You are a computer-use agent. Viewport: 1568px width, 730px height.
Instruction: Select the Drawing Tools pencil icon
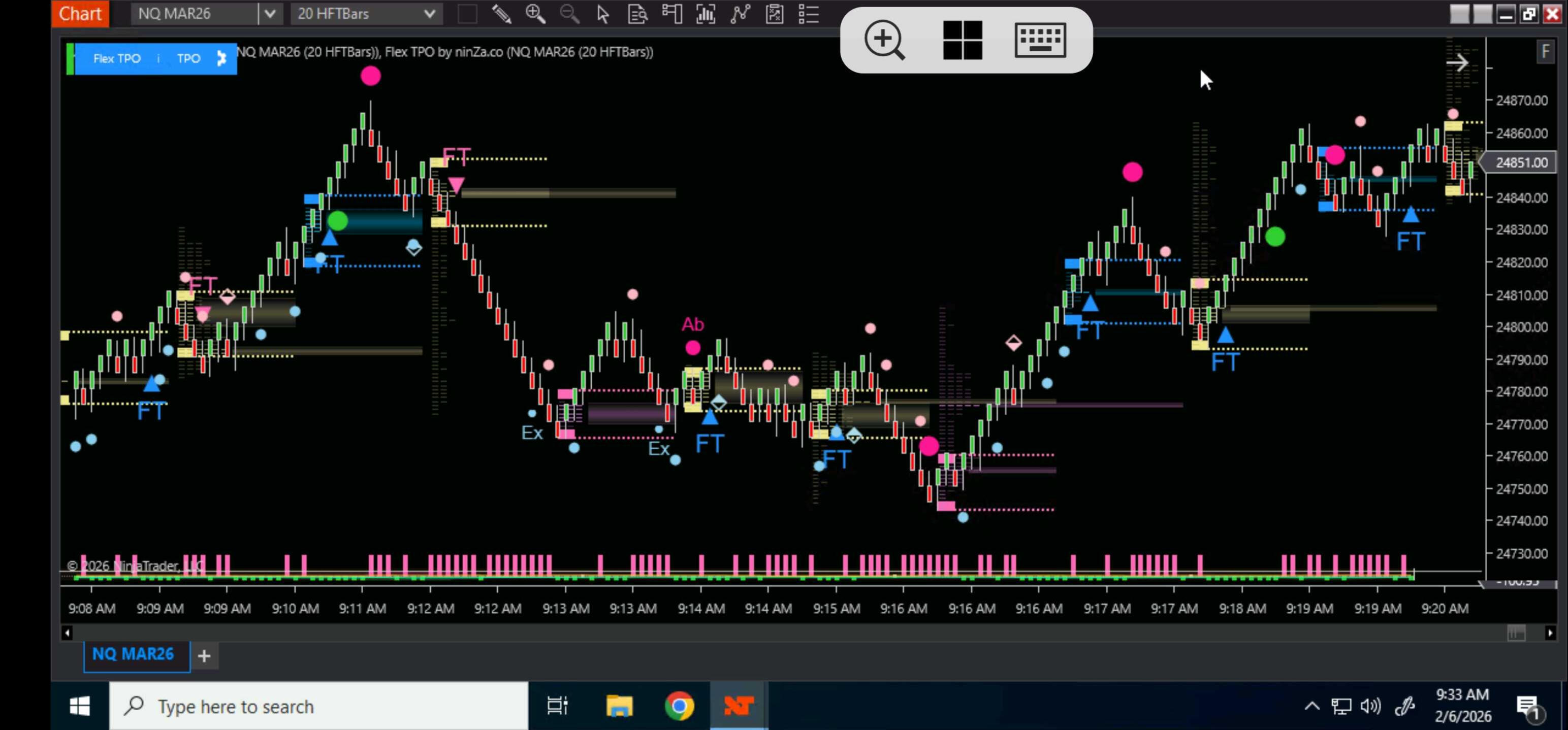(501, 13)
